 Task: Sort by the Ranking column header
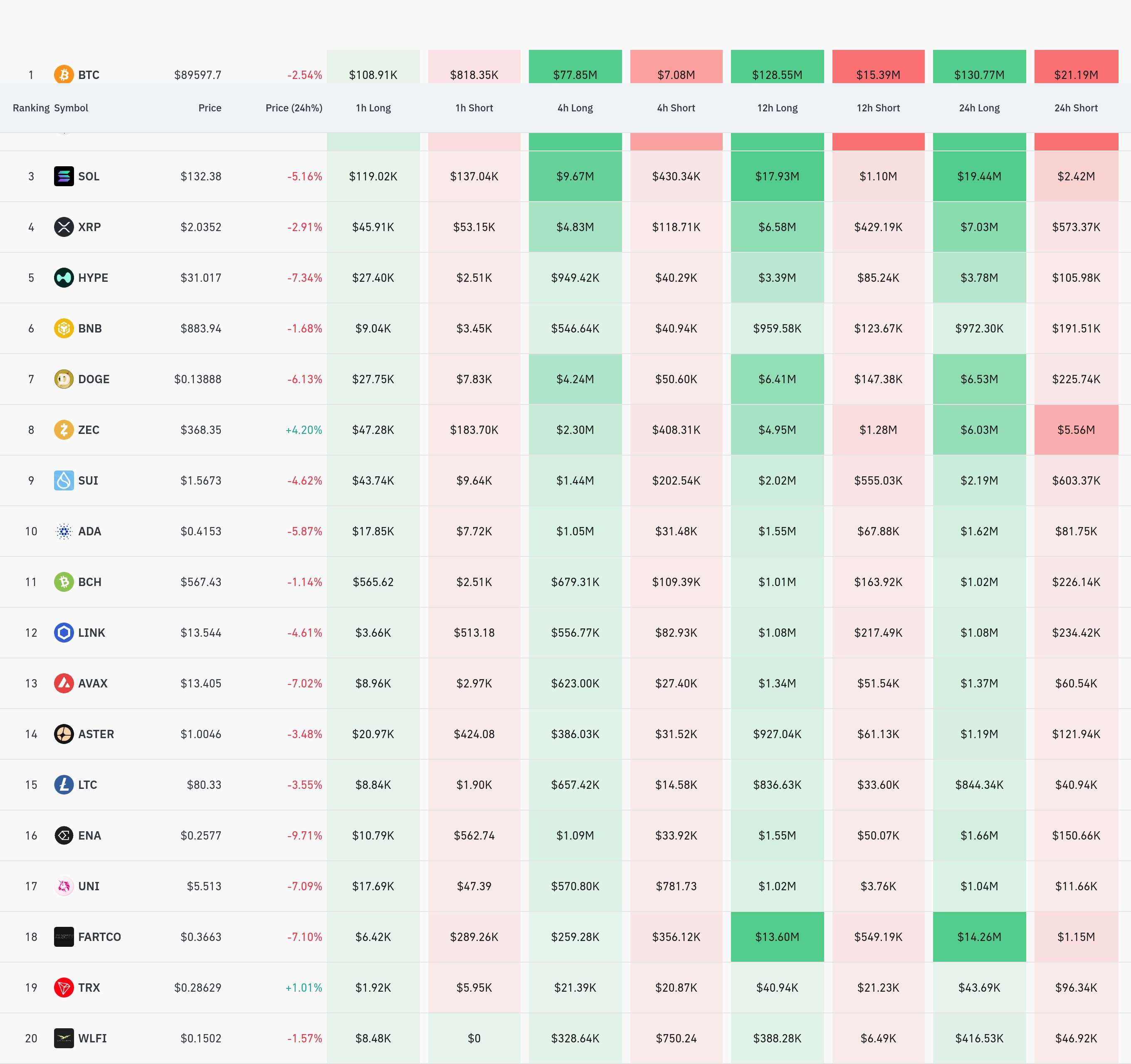[x=31, y=108]
